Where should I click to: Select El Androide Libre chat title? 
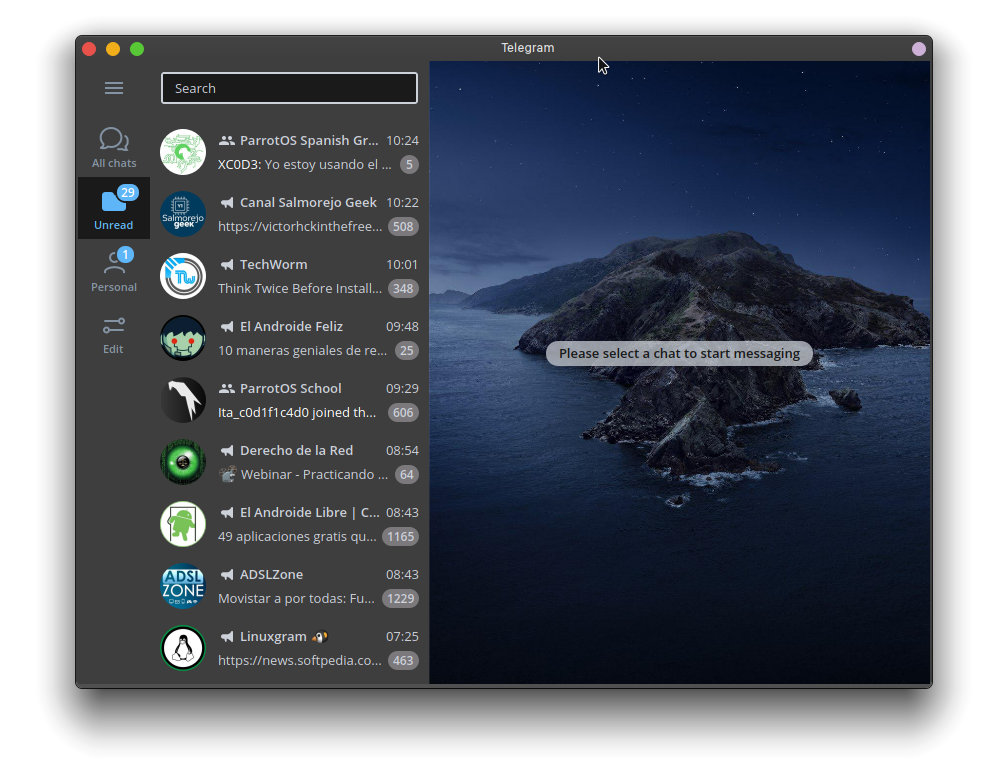pos(309,512)
